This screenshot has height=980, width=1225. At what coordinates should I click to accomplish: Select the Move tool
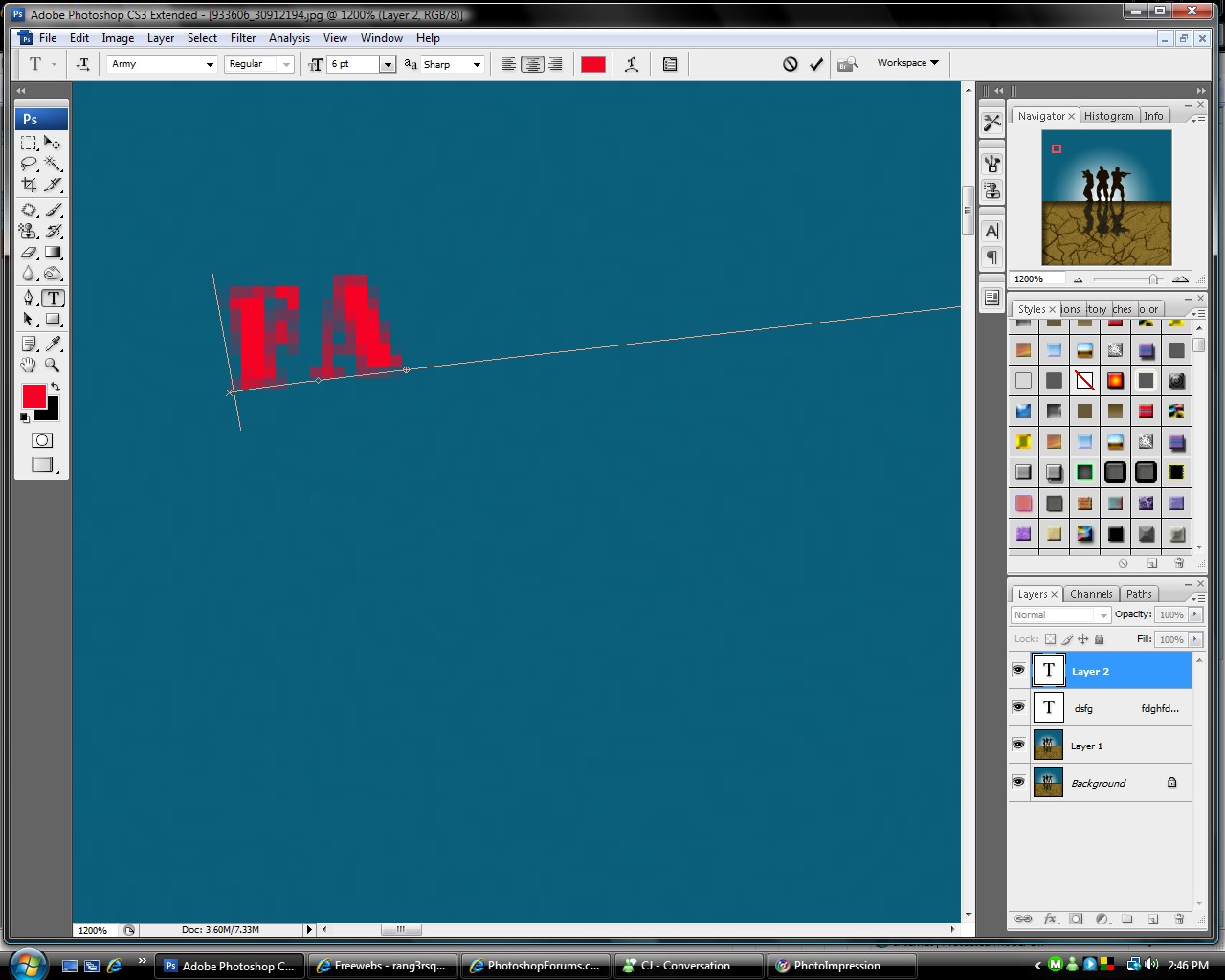click(54, 144)
